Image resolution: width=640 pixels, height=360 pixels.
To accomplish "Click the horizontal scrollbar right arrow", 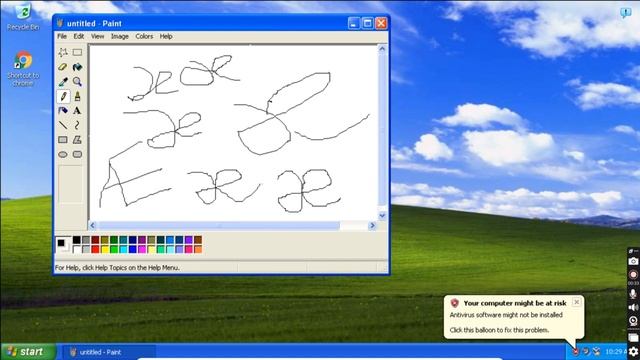I will pyautogui.click(x=372, y=225).
